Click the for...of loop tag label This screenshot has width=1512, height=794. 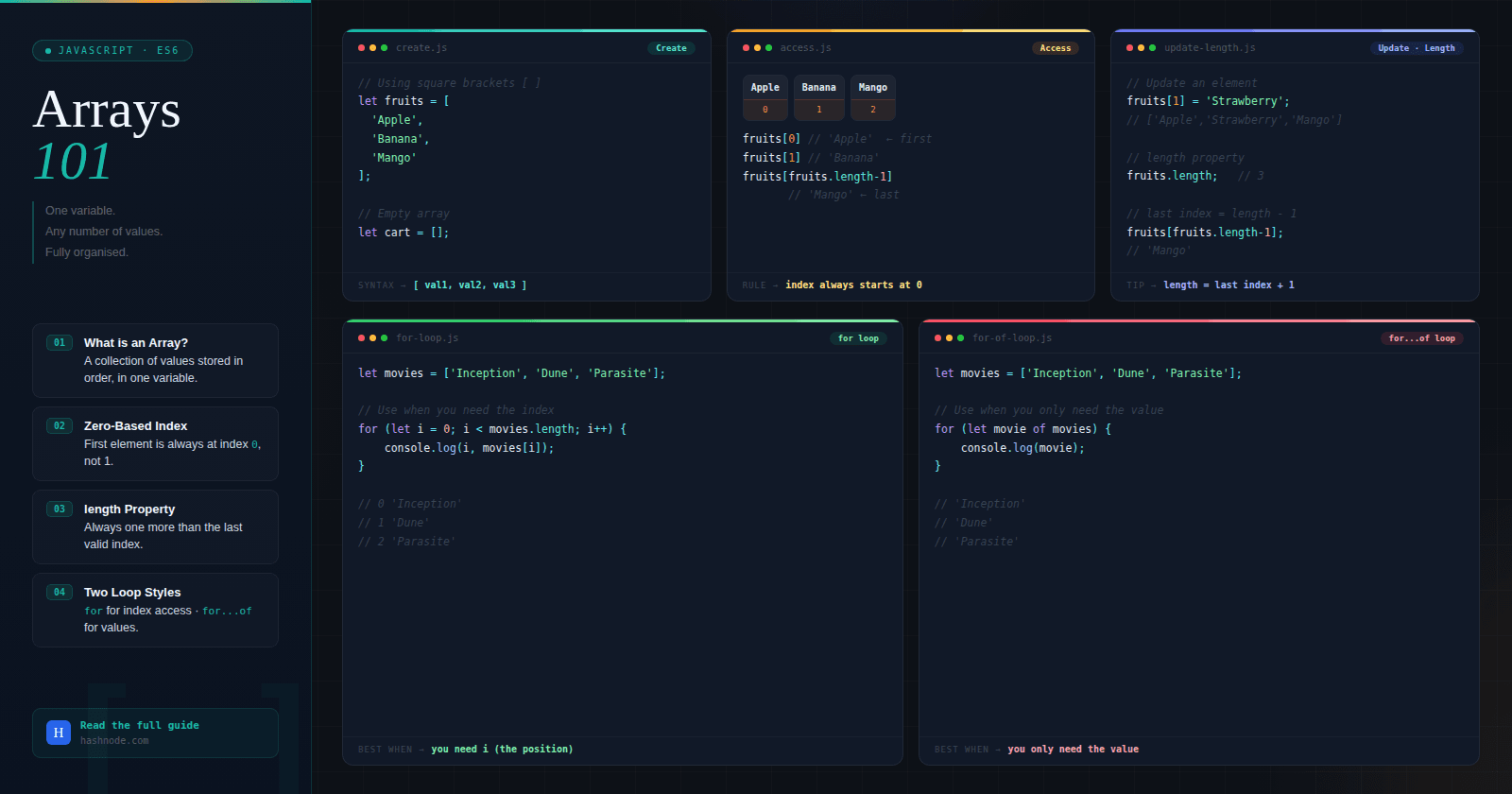[x=1421, y=338]
